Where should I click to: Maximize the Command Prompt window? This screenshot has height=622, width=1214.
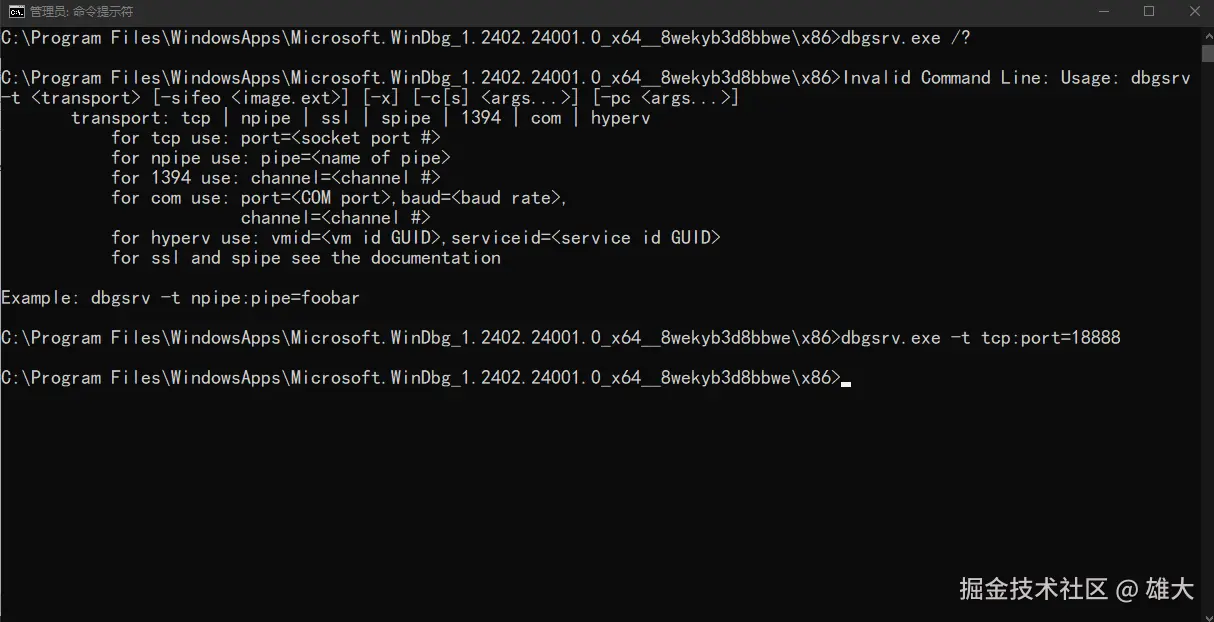click(1149, 12)
